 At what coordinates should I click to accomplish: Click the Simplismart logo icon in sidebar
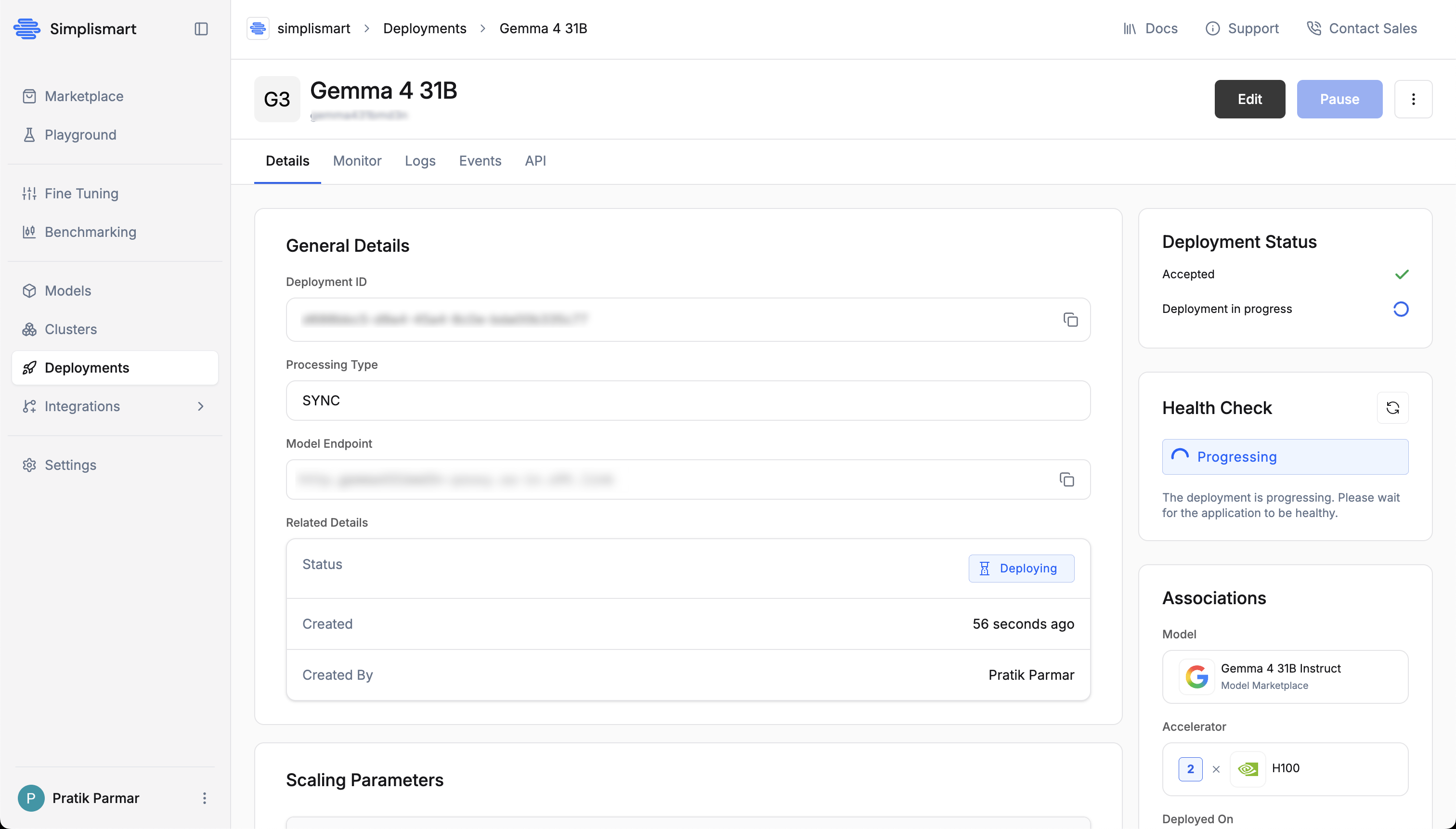pyautogui.click(x=27, y=28)
